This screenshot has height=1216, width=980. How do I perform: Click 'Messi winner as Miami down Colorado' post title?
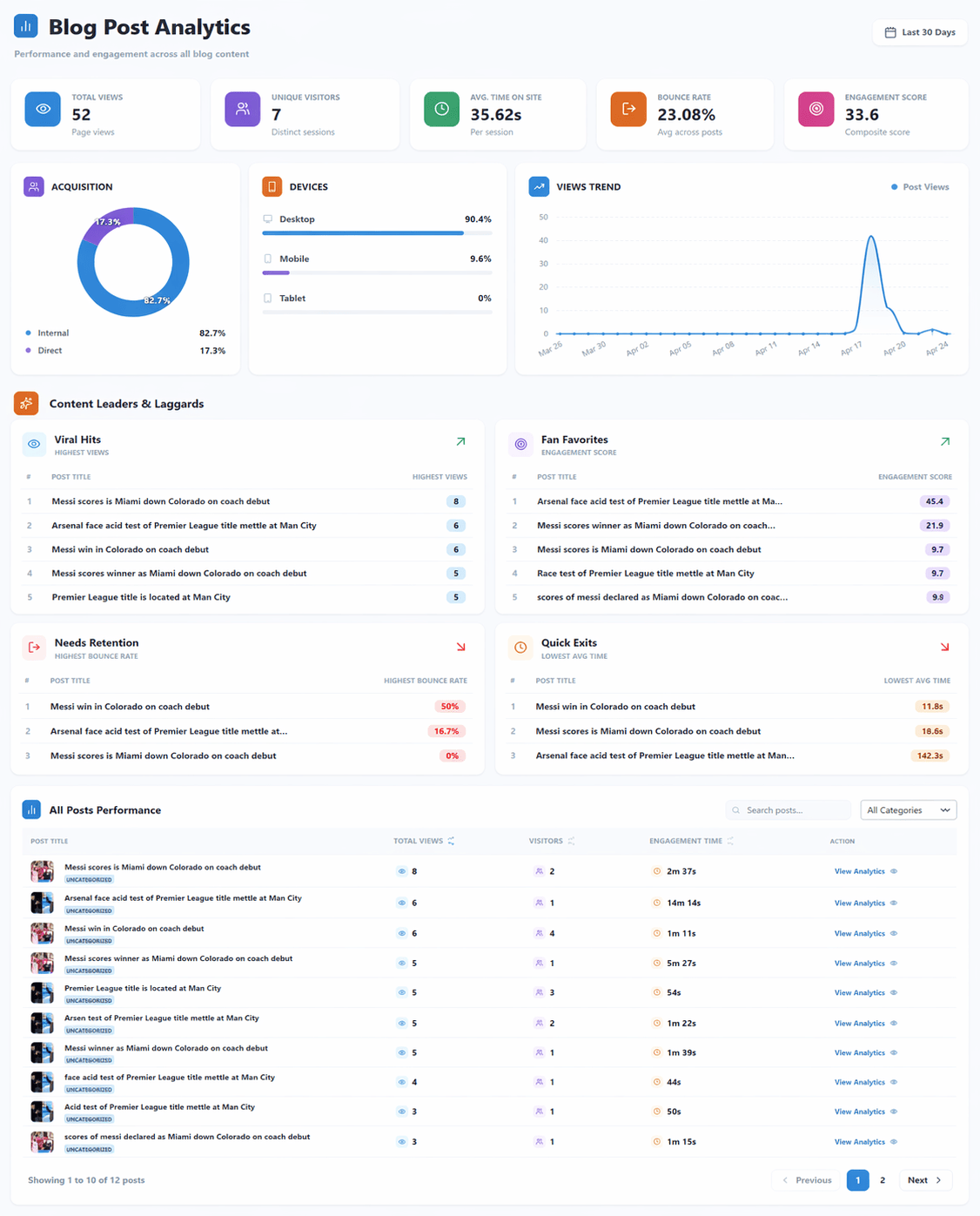pos(166,1048)
